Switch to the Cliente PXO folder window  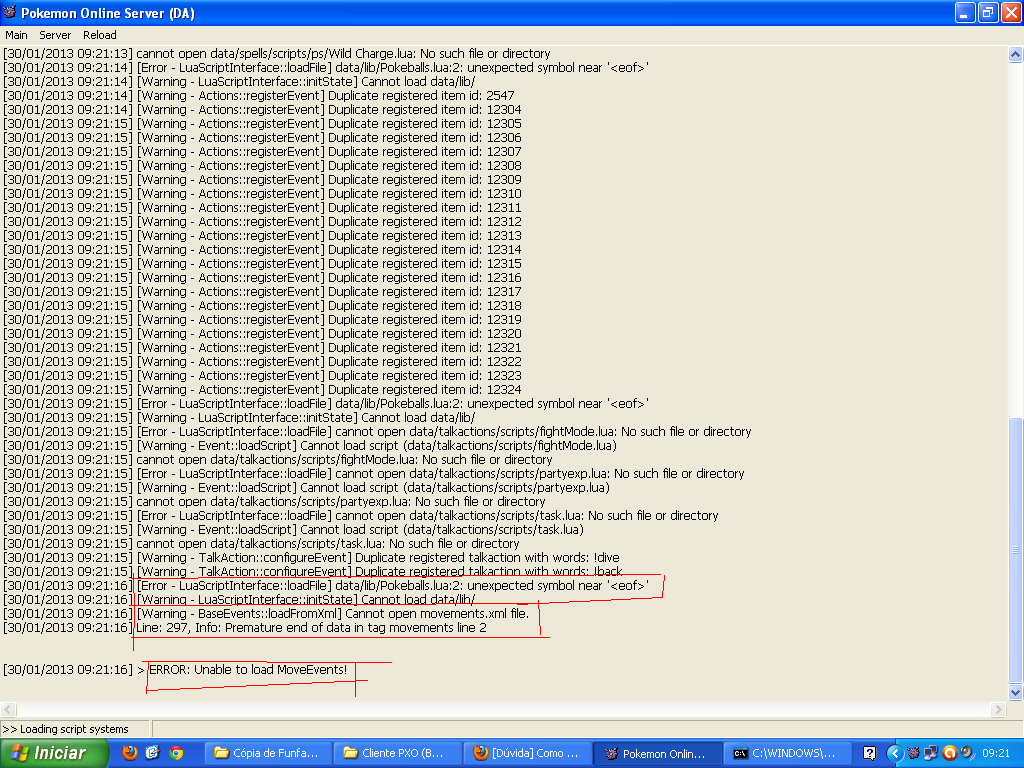tap(396, 753)
